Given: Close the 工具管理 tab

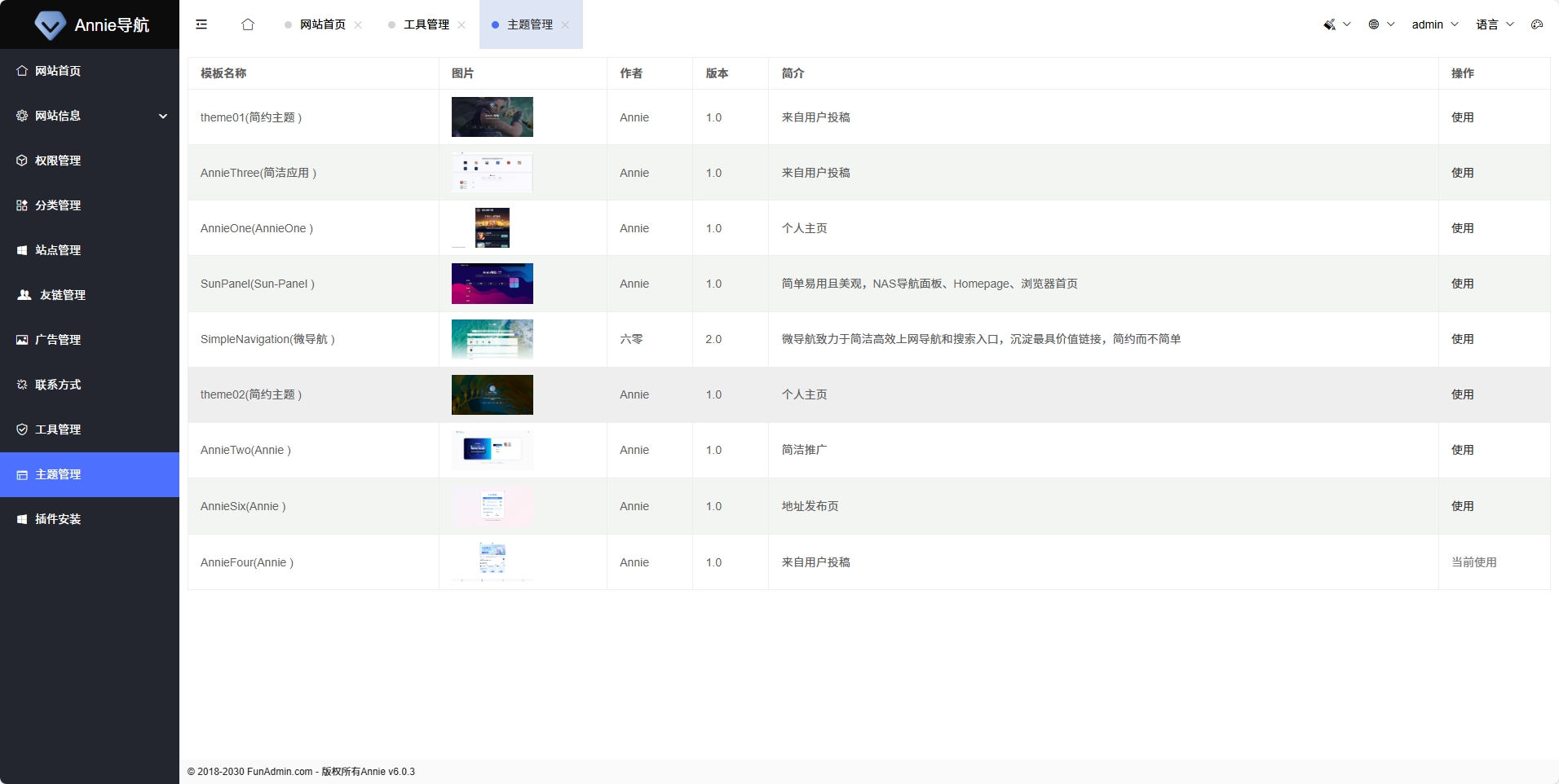Looking at the screenshot, I should tap(462, 24).
